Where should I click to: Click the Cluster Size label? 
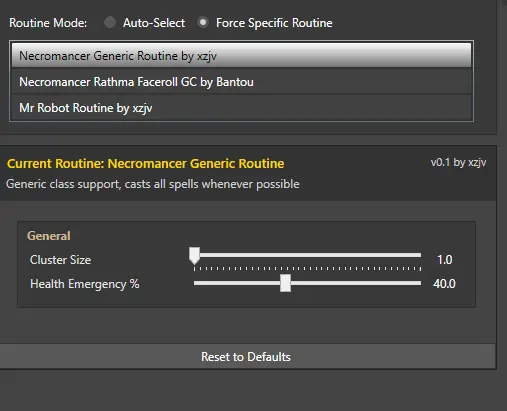tap(60, 260)
